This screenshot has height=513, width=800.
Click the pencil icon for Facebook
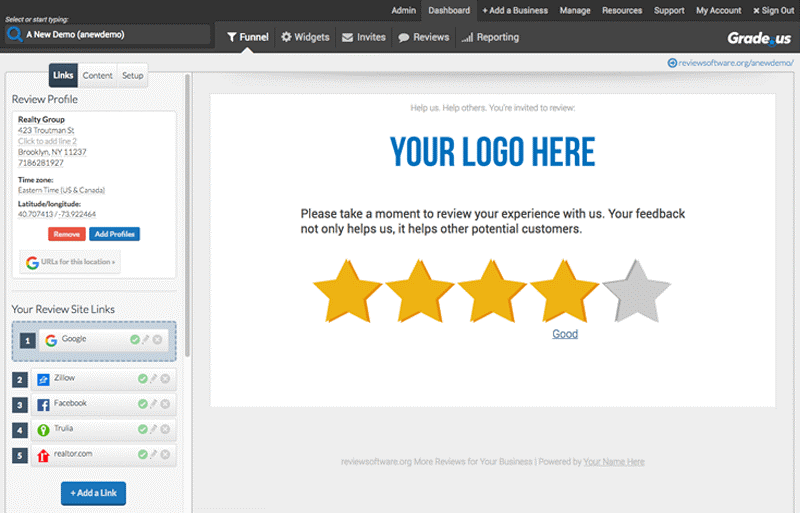(x=154, y=404)
